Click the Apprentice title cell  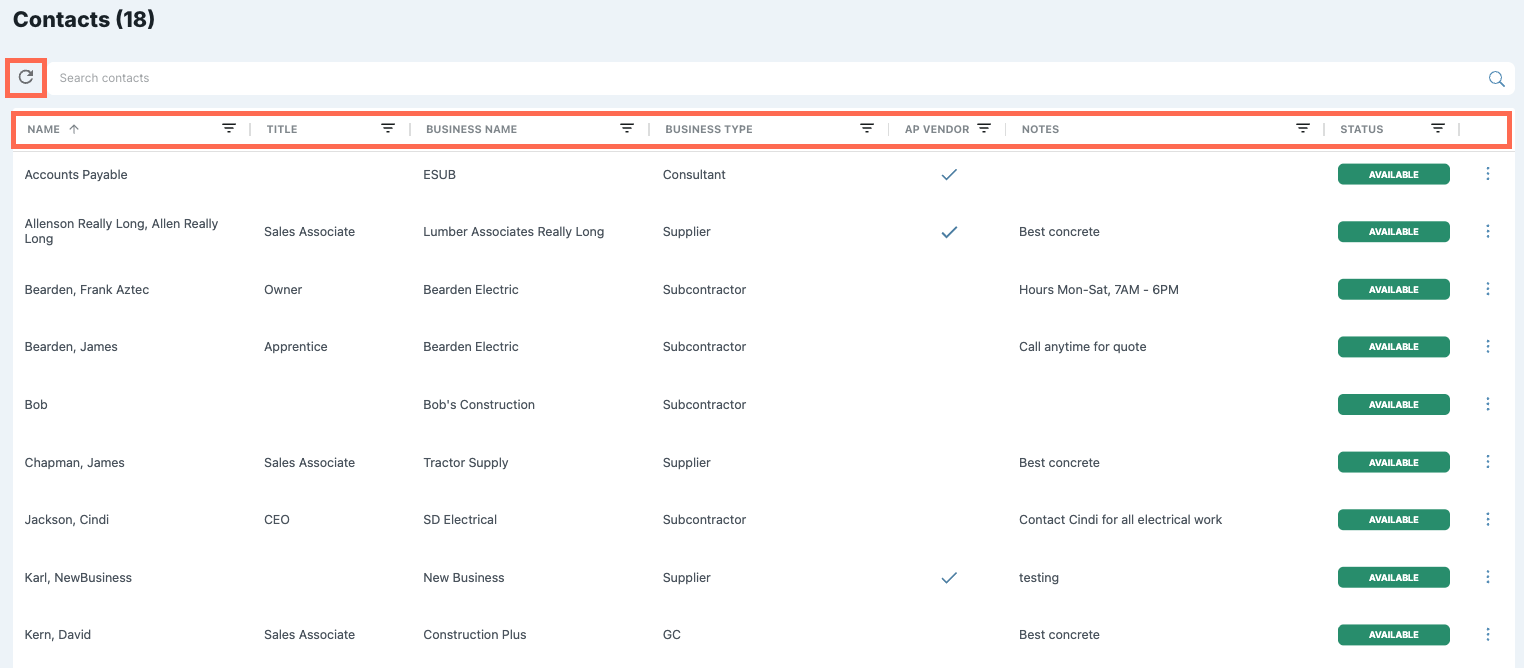296,346
